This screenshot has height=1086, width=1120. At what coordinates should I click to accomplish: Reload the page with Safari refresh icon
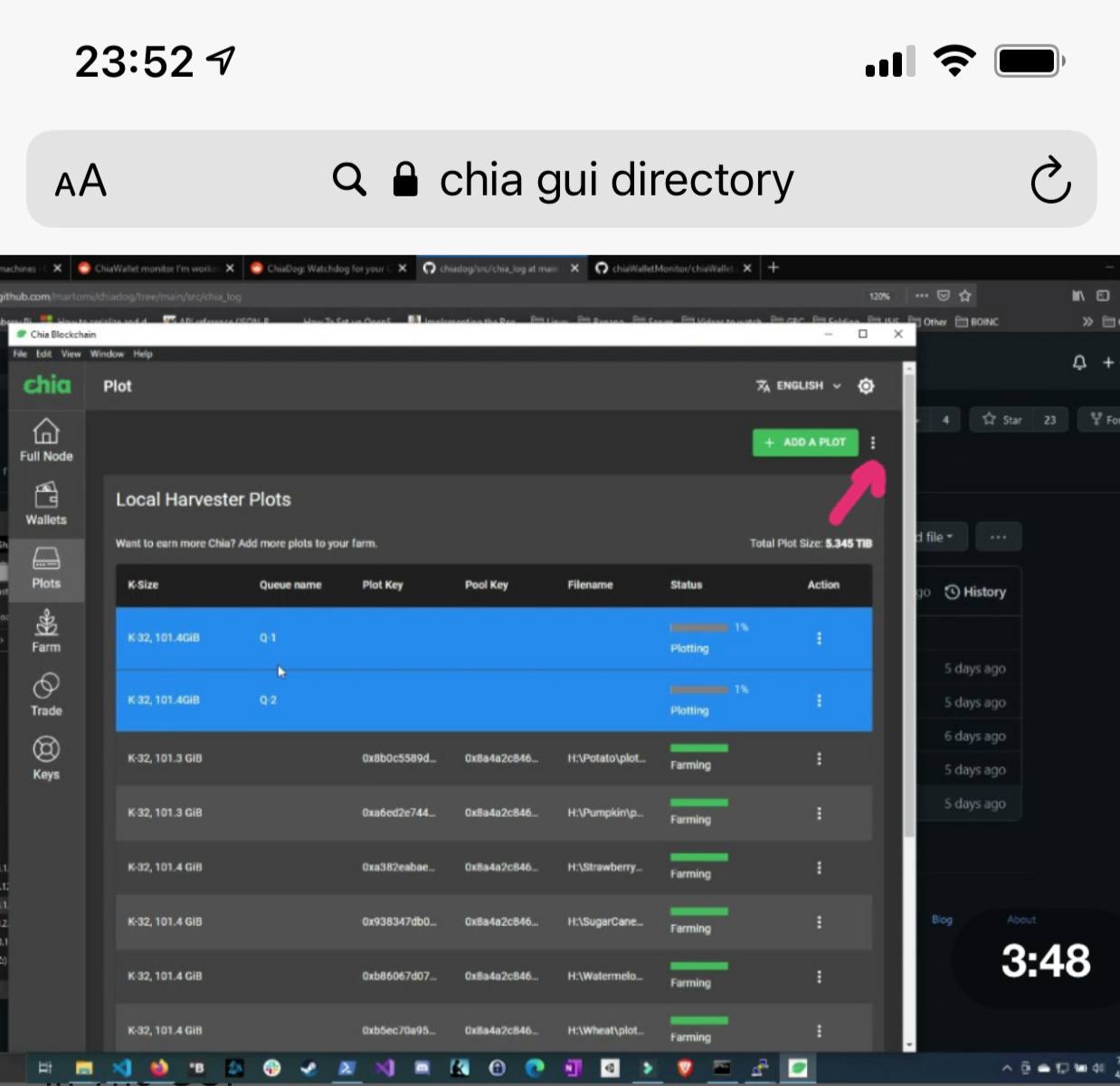click(1050, 180)
